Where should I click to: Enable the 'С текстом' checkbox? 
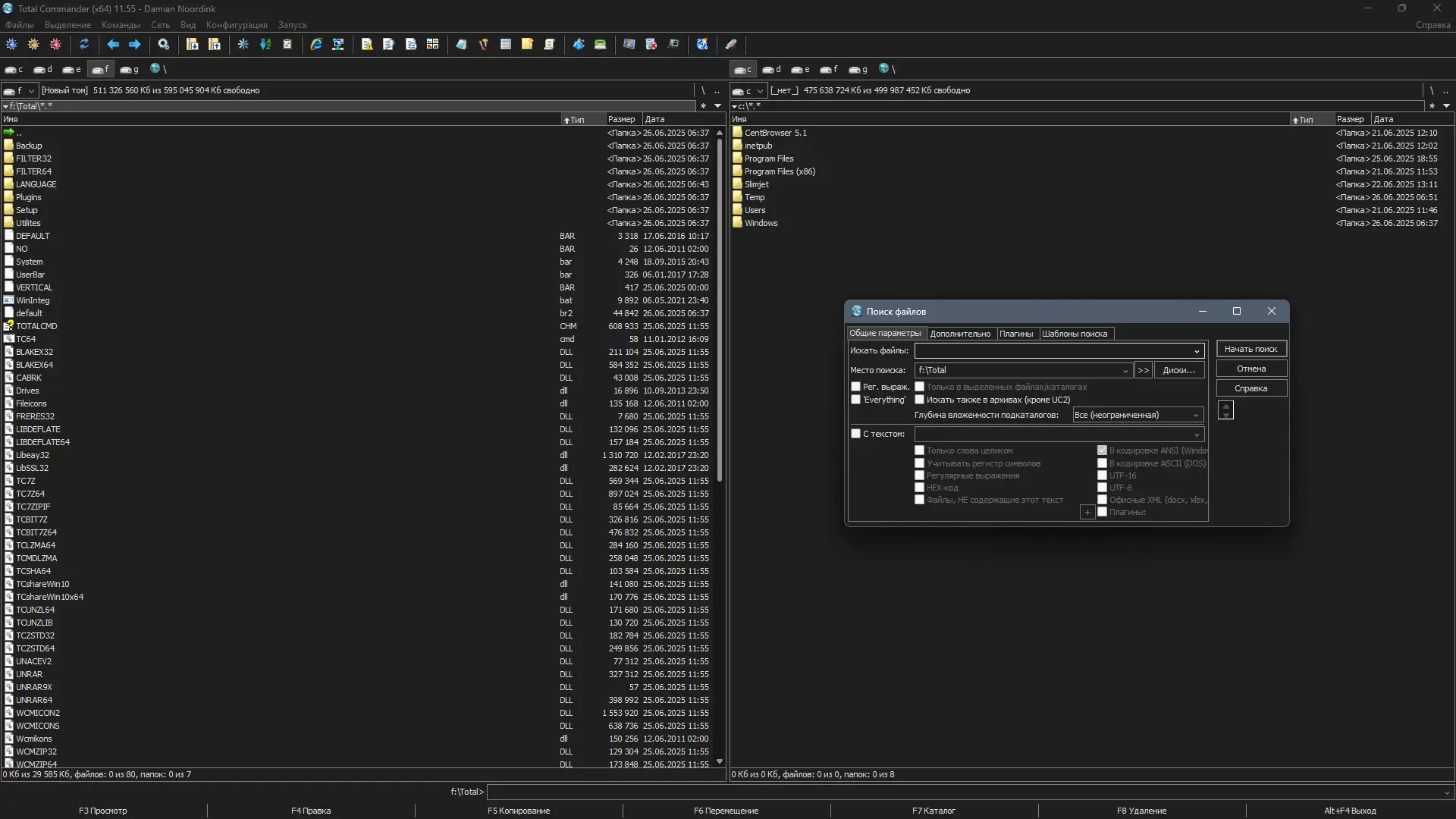(856, 434)
